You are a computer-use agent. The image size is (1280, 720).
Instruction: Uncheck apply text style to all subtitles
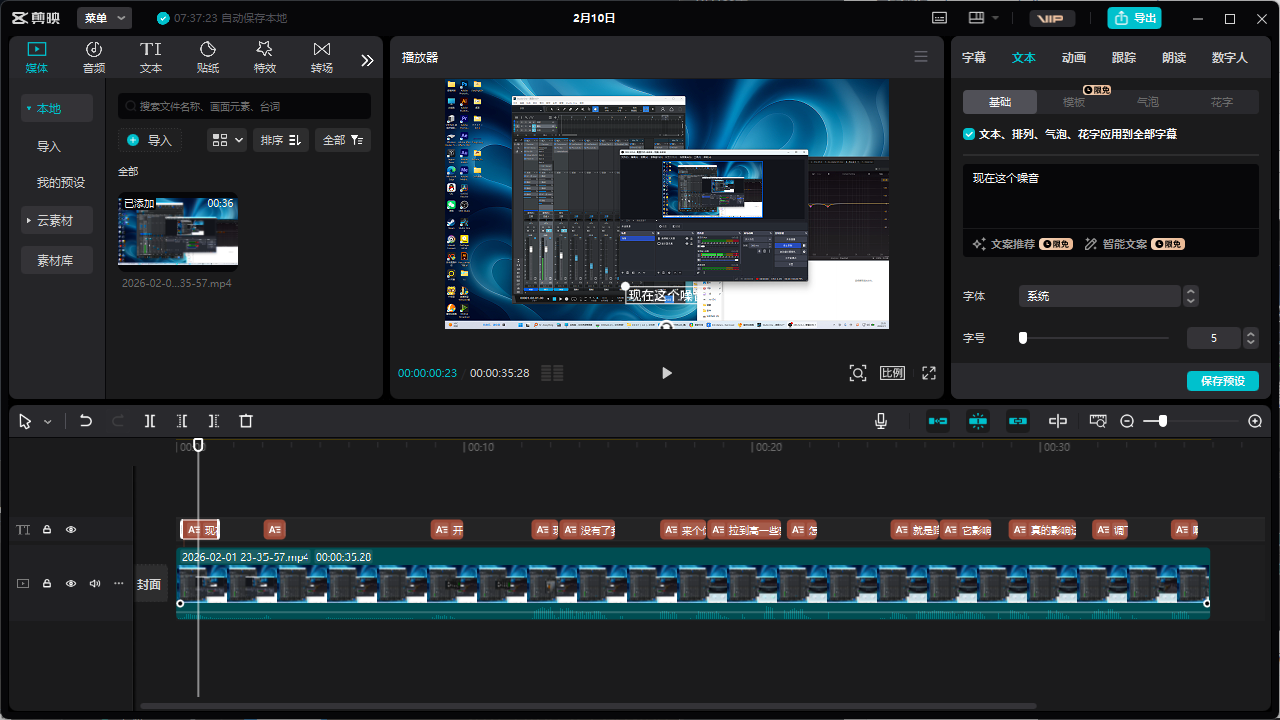pos(969,134)
